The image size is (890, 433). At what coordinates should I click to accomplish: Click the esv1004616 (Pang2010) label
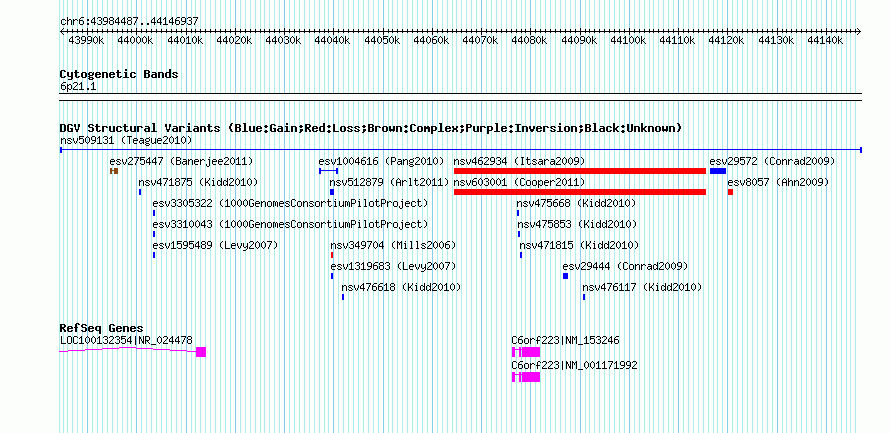coord(381,161)
